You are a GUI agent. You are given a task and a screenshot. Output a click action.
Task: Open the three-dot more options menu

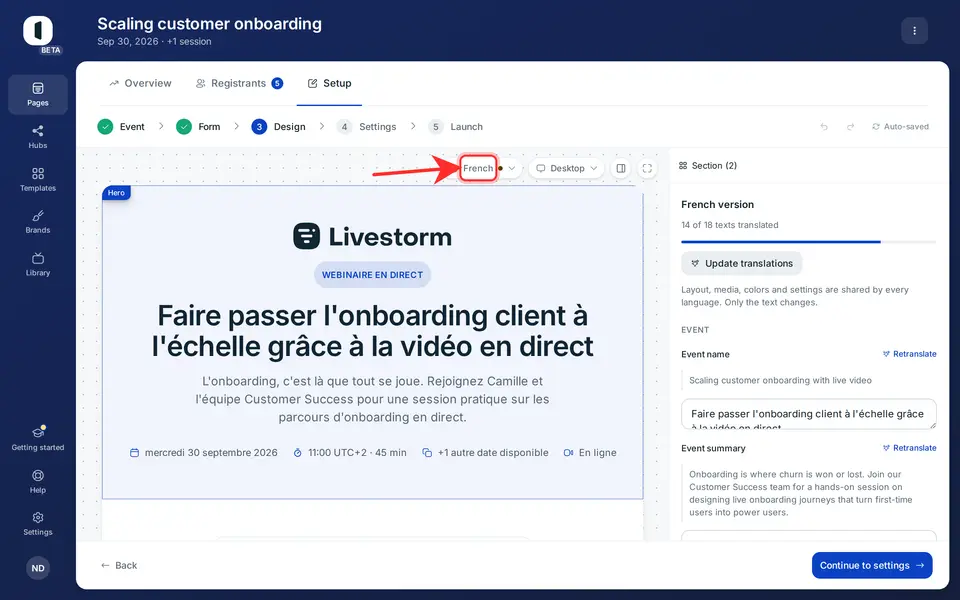[x=915, y=31]
